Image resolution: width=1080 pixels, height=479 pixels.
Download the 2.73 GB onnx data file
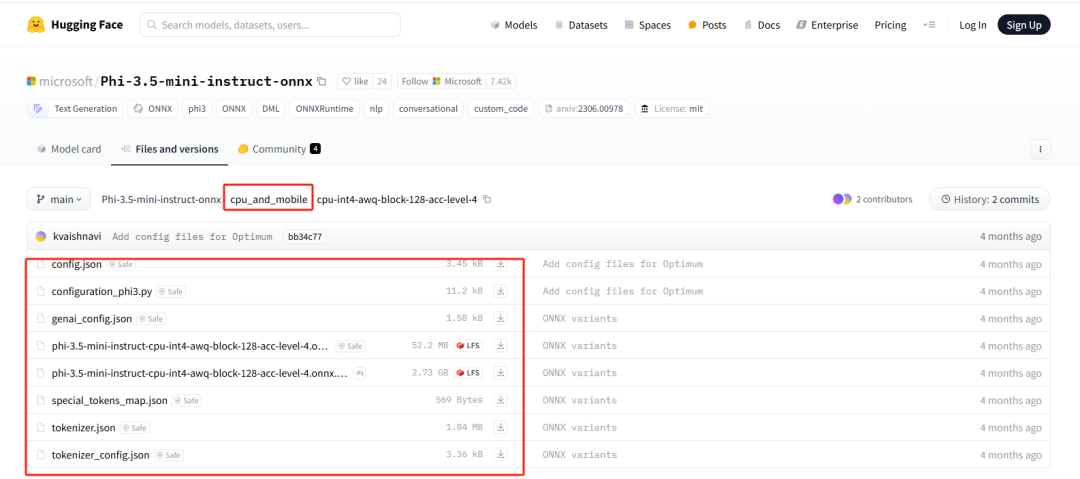(x=501, y=373)
